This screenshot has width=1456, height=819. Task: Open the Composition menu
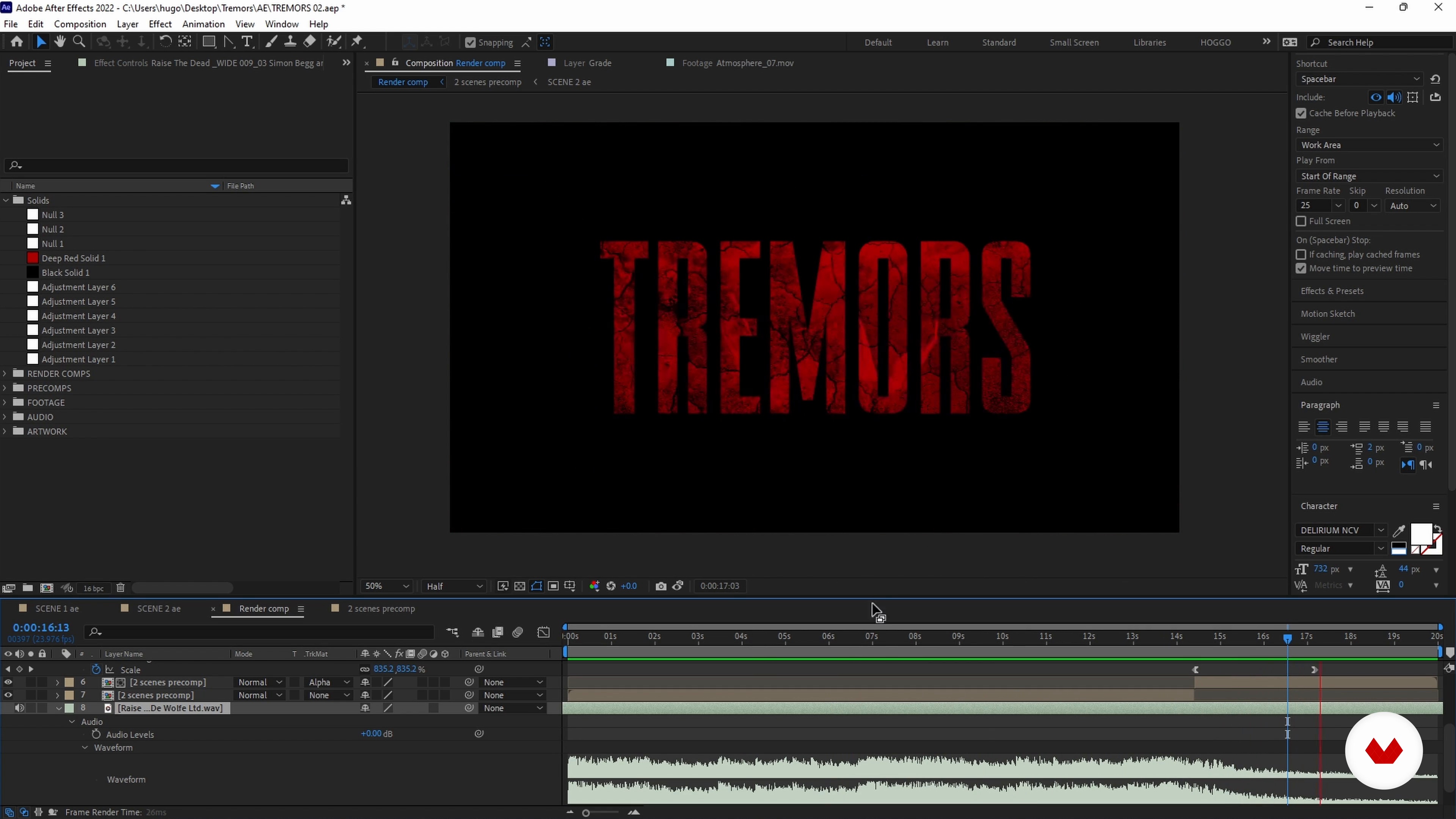tap(80, 24)
